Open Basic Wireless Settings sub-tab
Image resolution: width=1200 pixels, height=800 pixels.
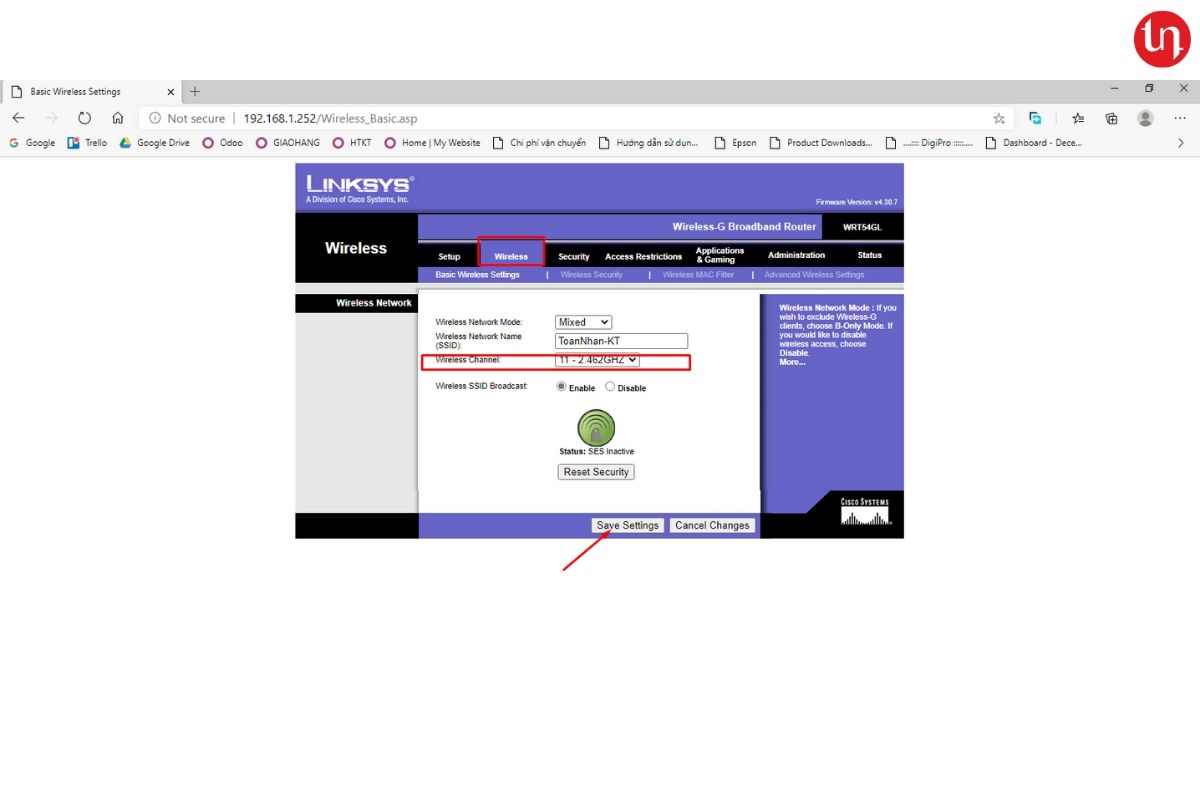[x=477, y=275]
